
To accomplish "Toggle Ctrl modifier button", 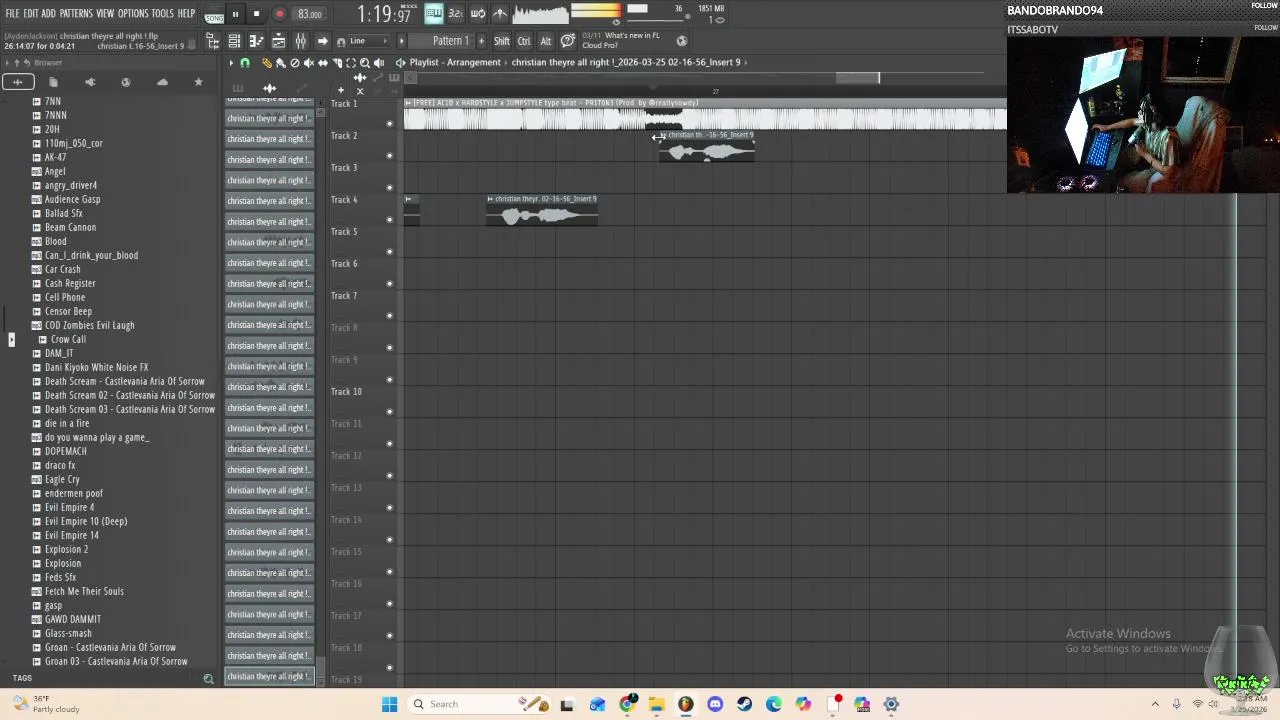I will coord(524,41).
